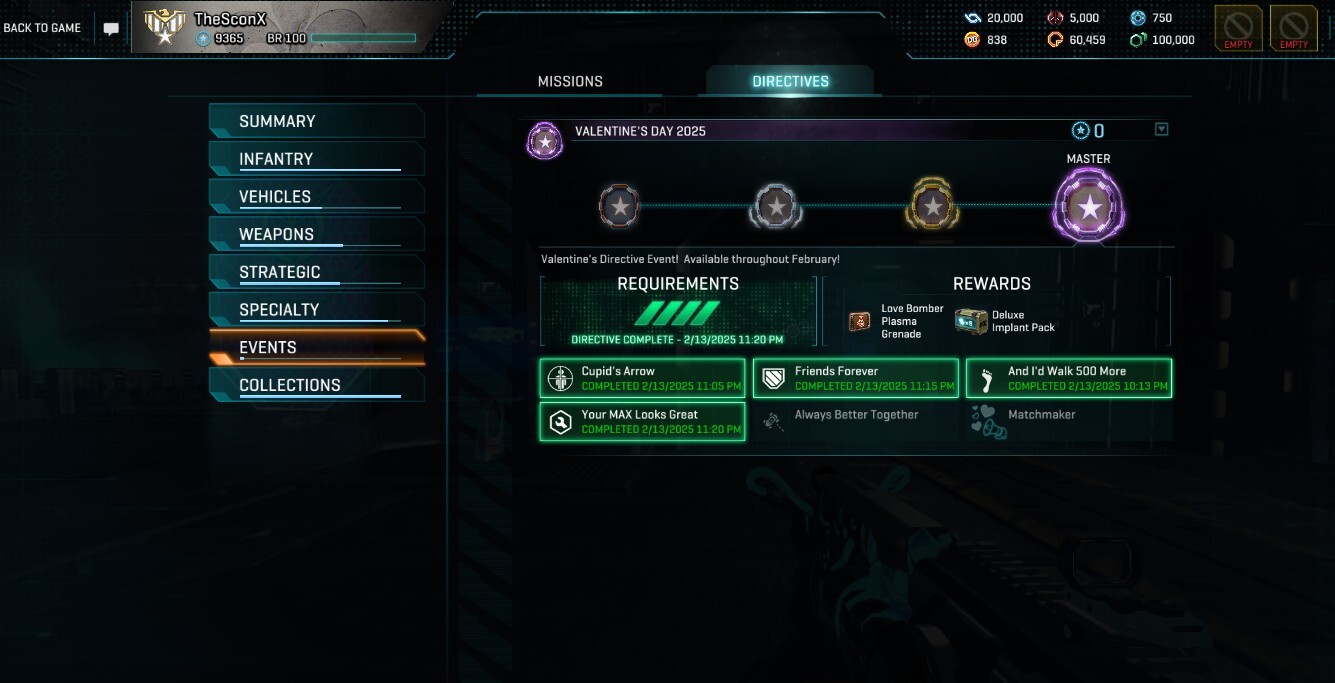This screenshot has height=683, width=1335.
Task: Open the Collections category
Action: coord(317,385)
